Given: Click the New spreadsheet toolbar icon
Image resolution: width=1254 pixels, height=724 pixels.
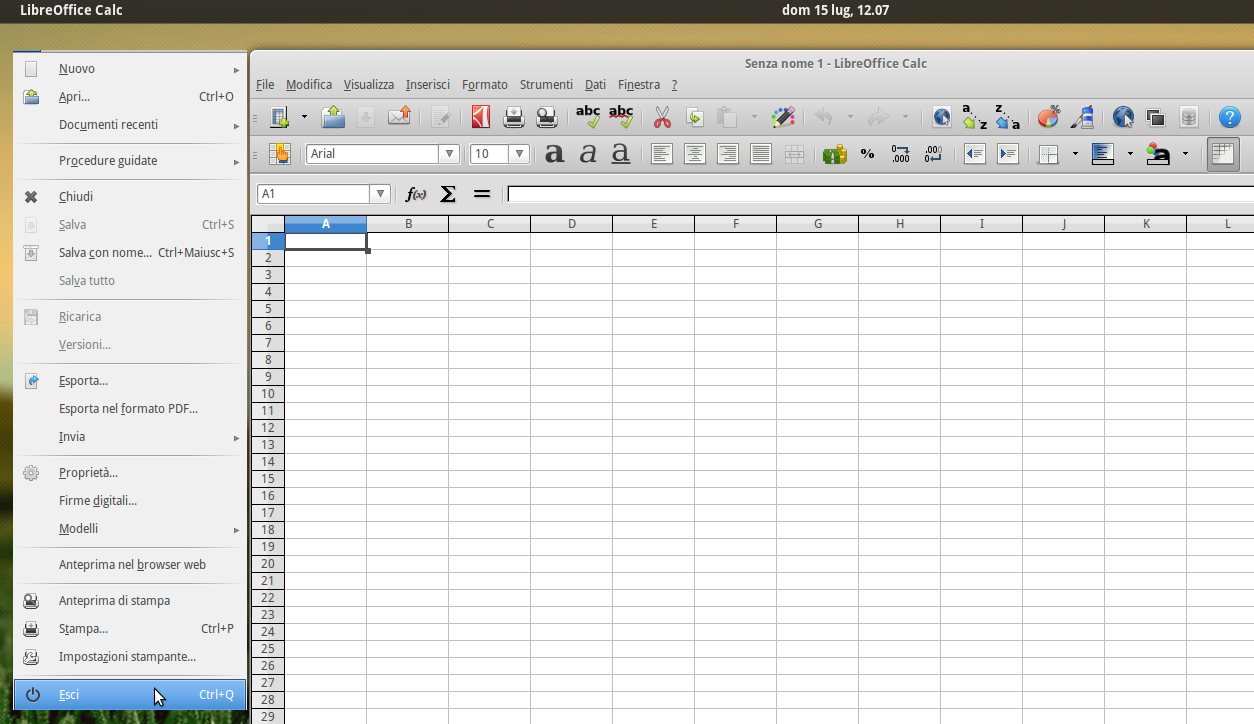Looking at the screenshot, I should [x=279, y=117].
